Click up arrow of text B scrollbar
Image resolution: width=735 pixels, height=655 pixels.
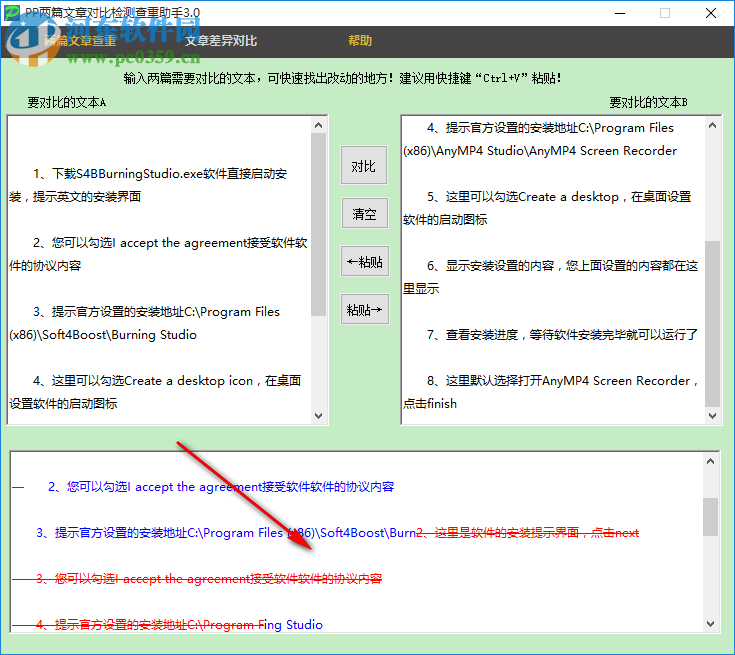[712, 125]
